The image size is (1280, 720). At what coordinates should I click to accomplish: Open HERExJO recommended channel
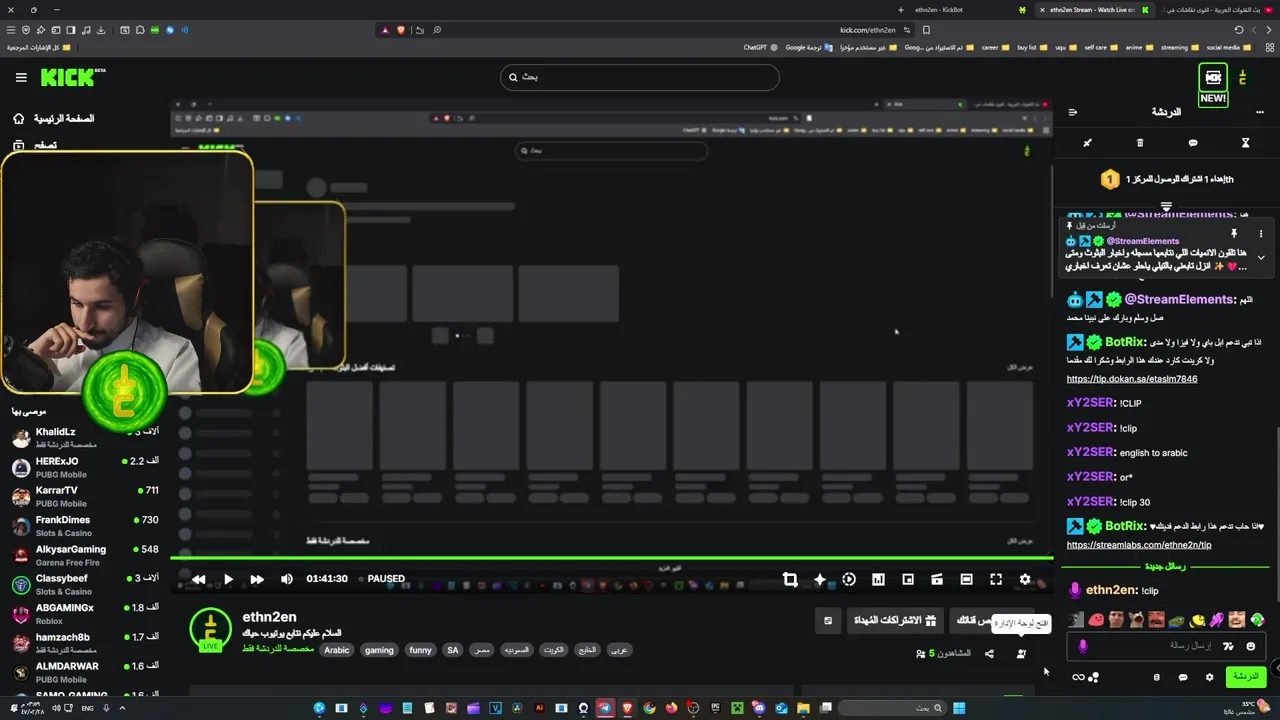click(x=85, y=467)
